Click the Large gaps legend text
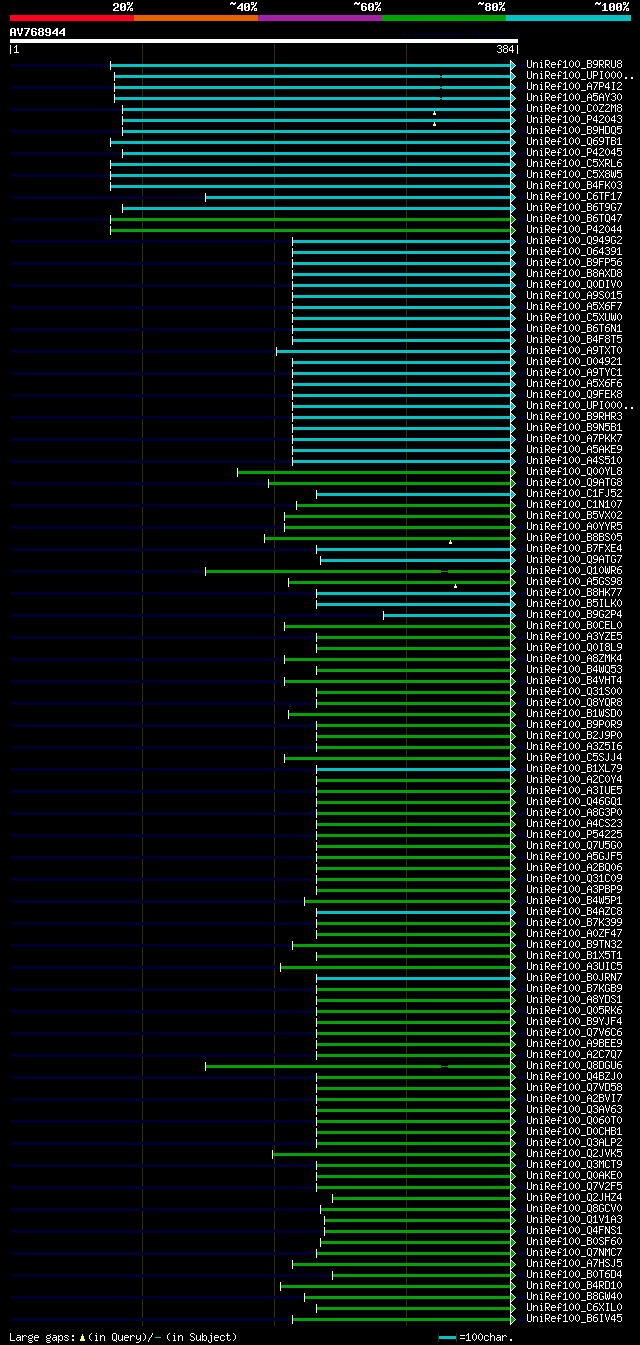640x1345 pixels. [123, 1337]
